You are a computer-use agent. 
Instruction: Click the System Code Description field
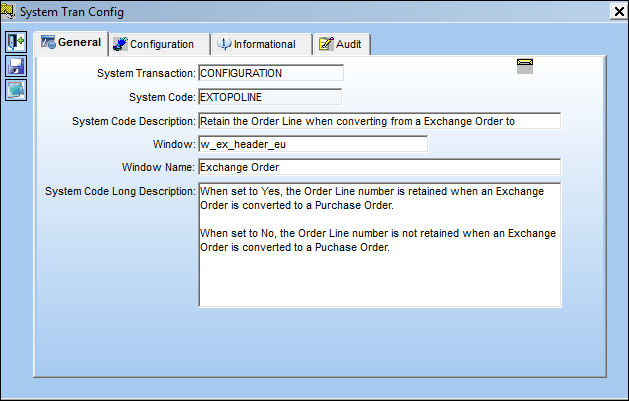pos(379,121)
